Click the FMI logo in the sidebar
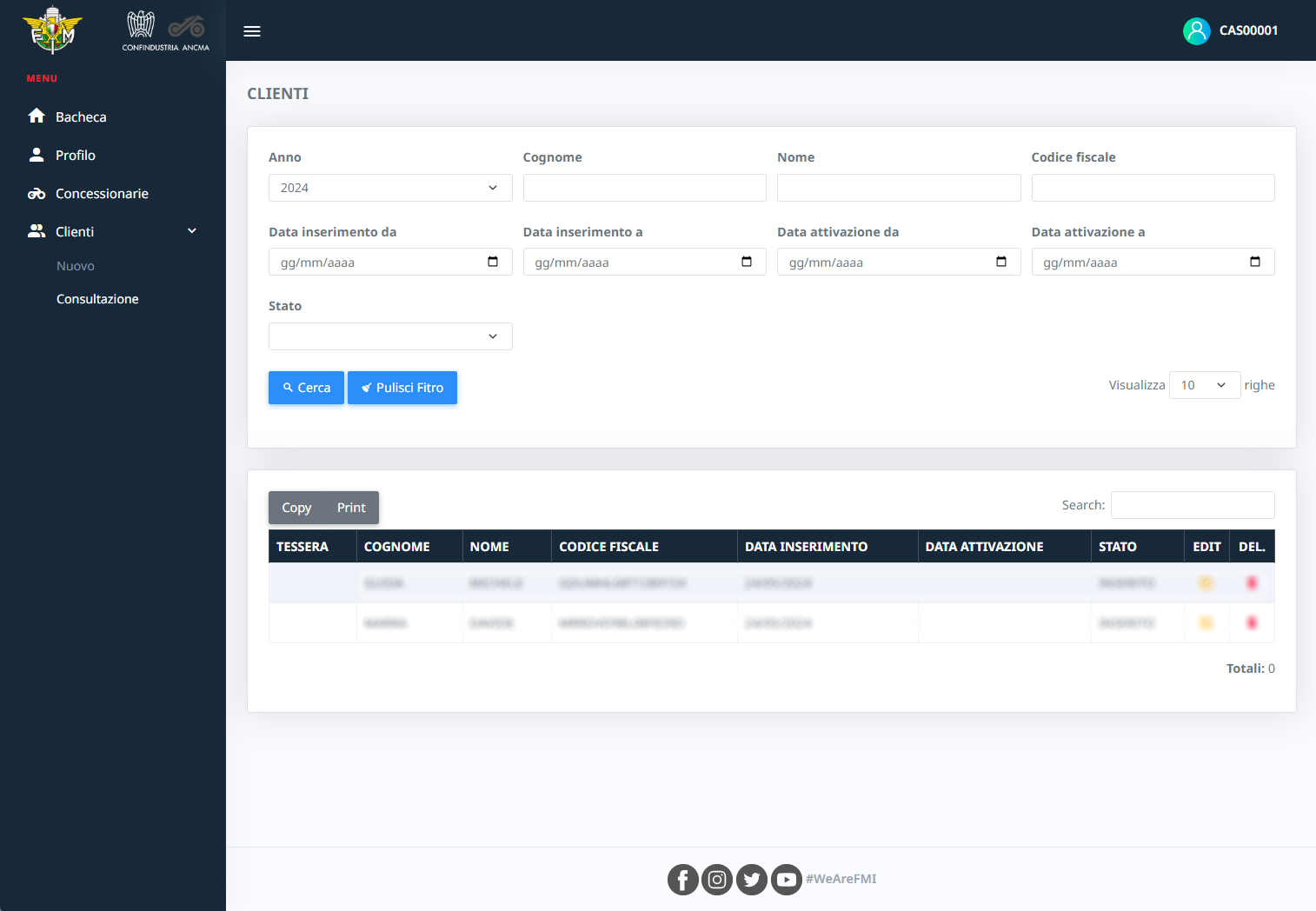The width and height of the screenshot is (1316, 911). click(52, 30)
